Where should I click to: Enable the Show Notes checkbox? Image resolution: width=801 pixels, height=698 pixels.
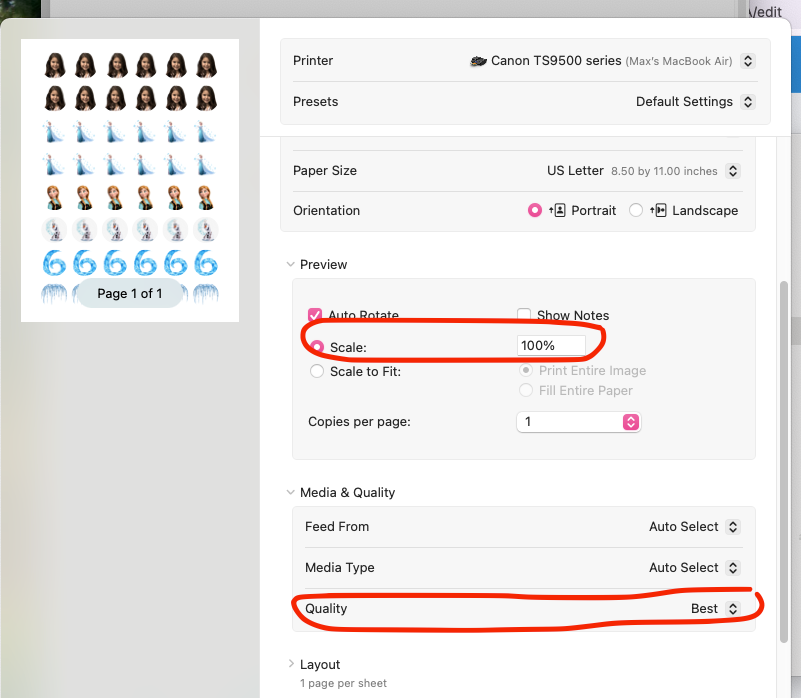(x=524, y=315)
